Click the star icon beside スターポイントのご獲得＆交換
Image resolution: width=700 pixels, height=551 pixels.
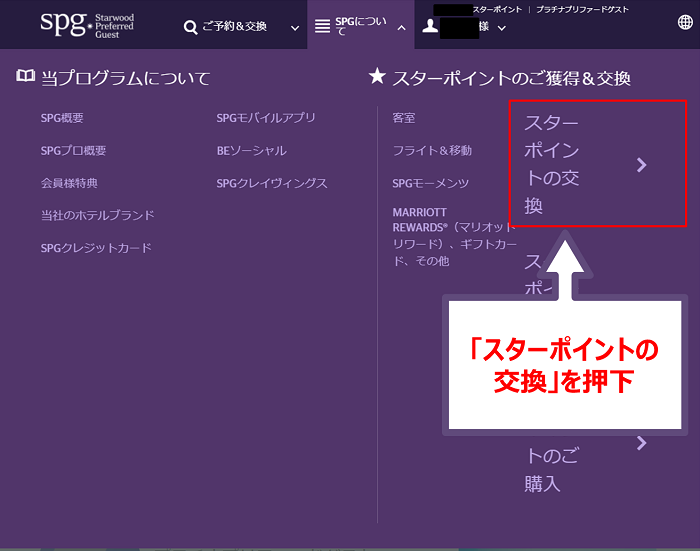coord(377,76)
